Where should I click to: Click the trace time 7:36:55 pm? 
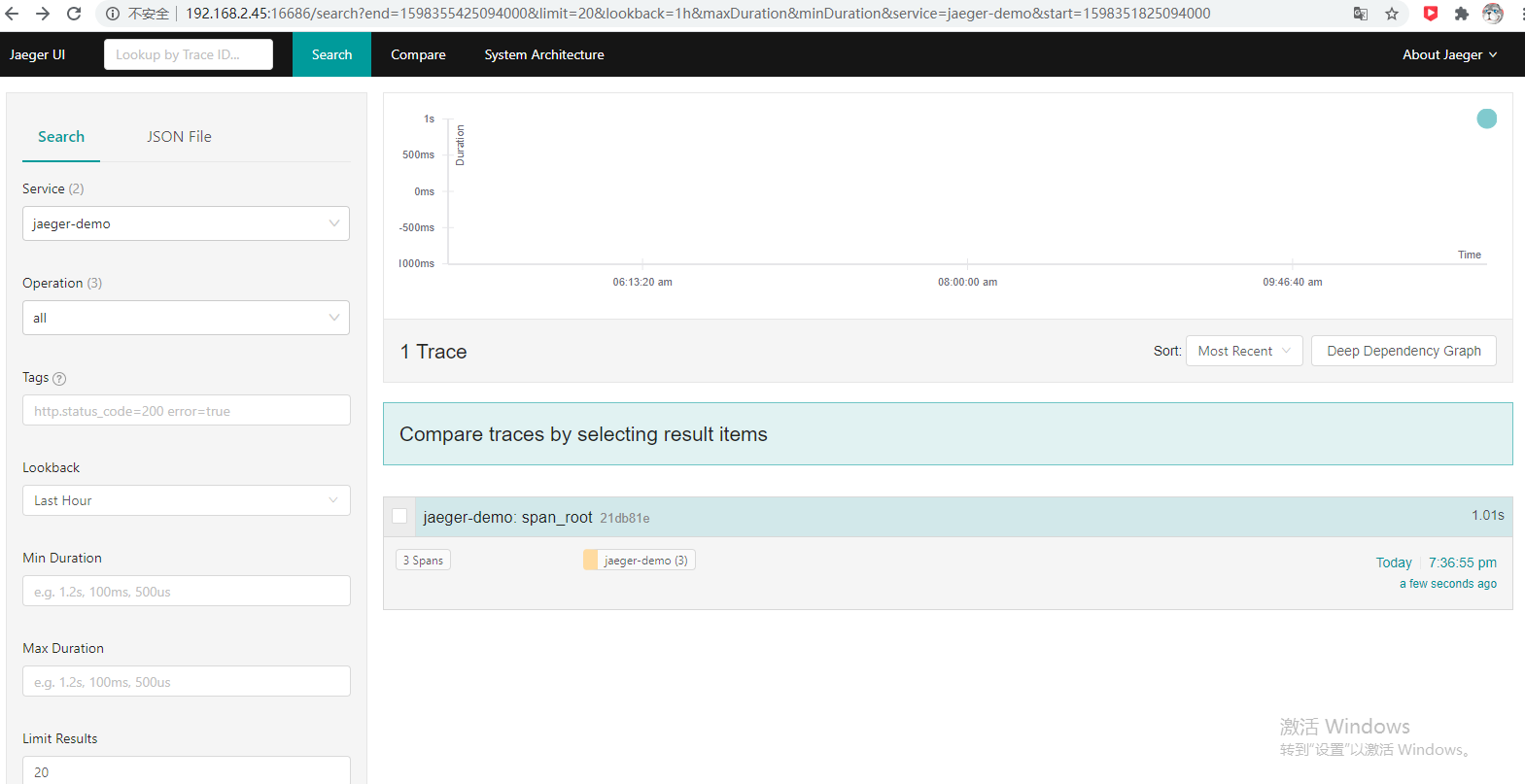coord(1462,562)
